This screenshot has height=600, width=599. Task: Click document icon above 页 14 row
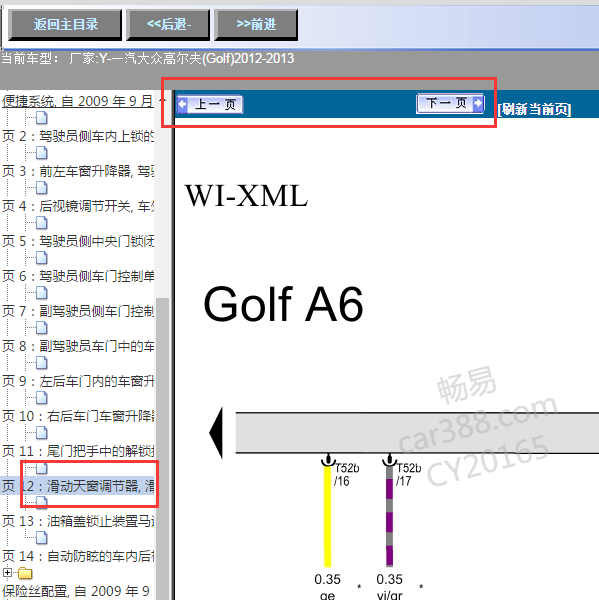click(x=42, y=538)
